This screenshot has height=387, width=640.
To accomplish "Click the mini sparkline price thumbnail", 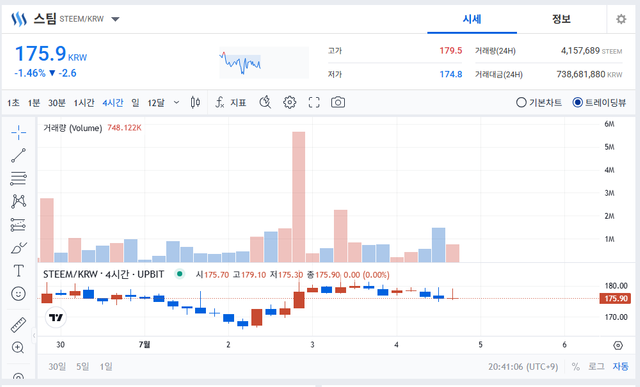I will (264, 62).
